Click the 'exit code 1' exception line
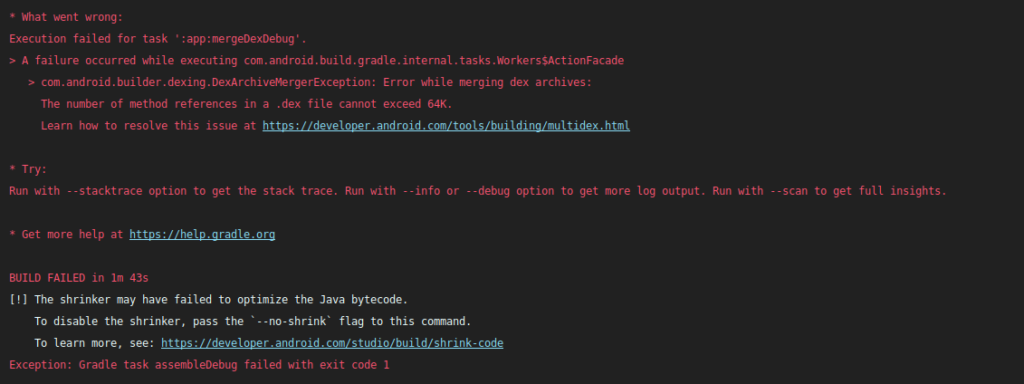 coord(199,364)
